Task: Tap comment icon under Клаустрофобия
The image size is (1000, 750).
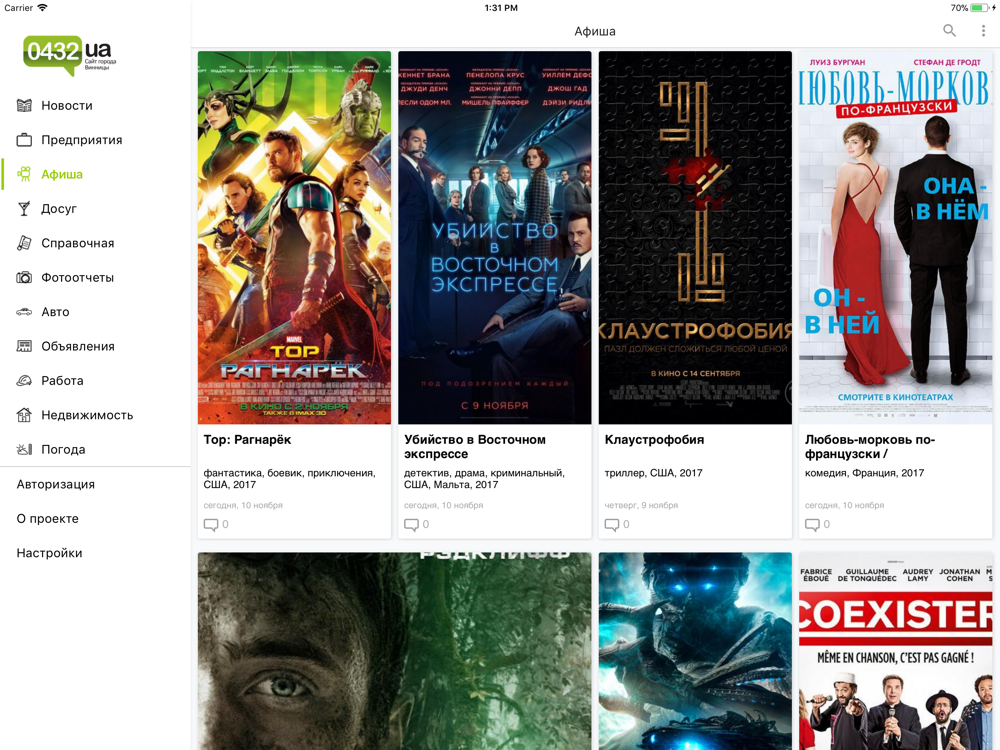Action: [x=612, y=525]
